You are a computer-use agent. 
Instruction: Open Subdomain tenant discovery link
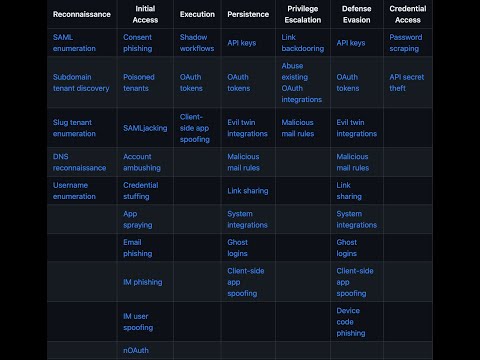click(81, 83)
